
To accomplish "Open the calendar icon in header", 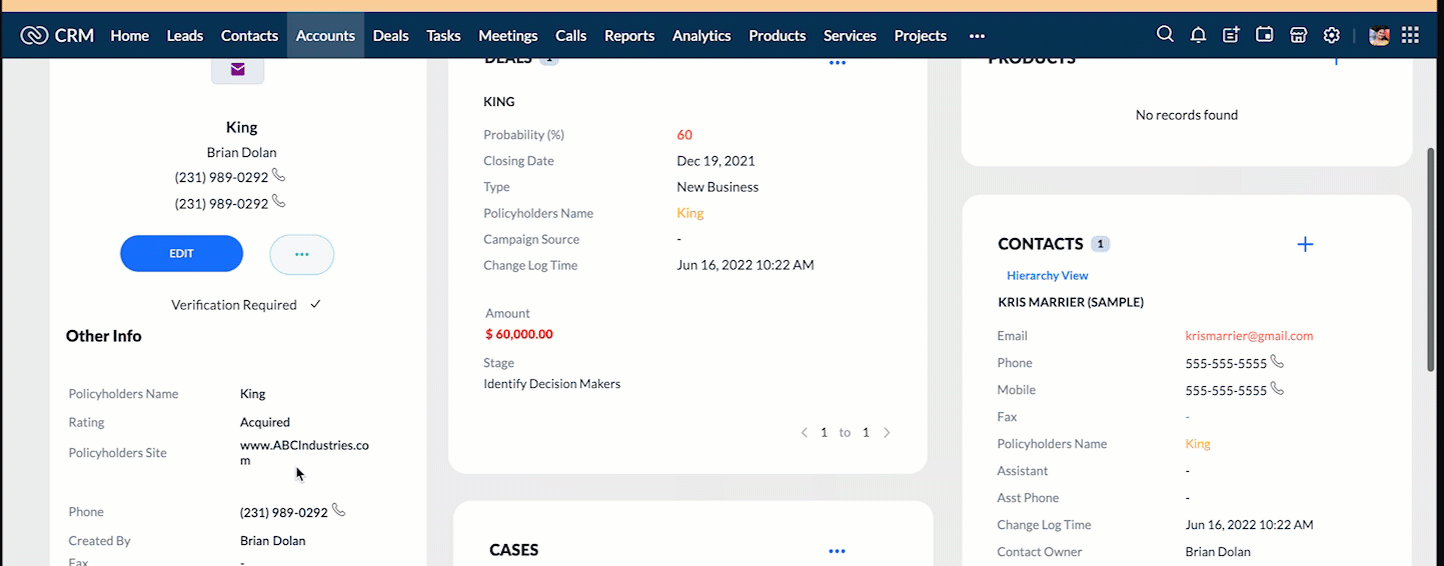I will point(1265,35).
